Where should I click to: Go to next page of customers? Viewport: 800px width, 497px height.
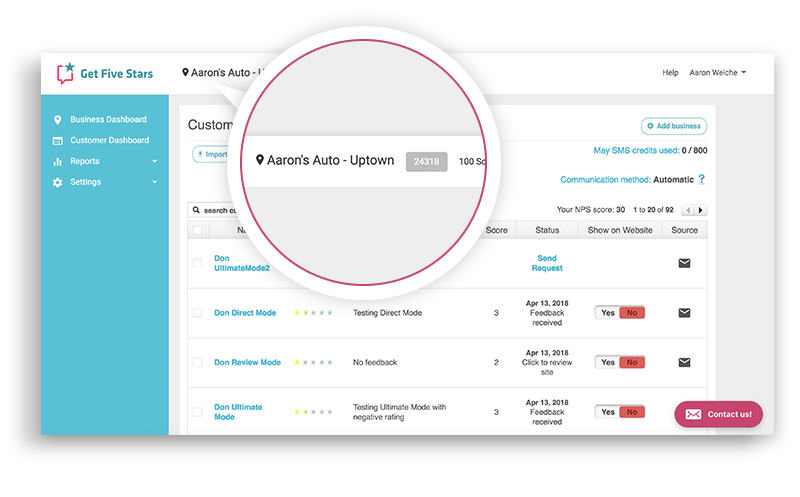pos(701,210)
